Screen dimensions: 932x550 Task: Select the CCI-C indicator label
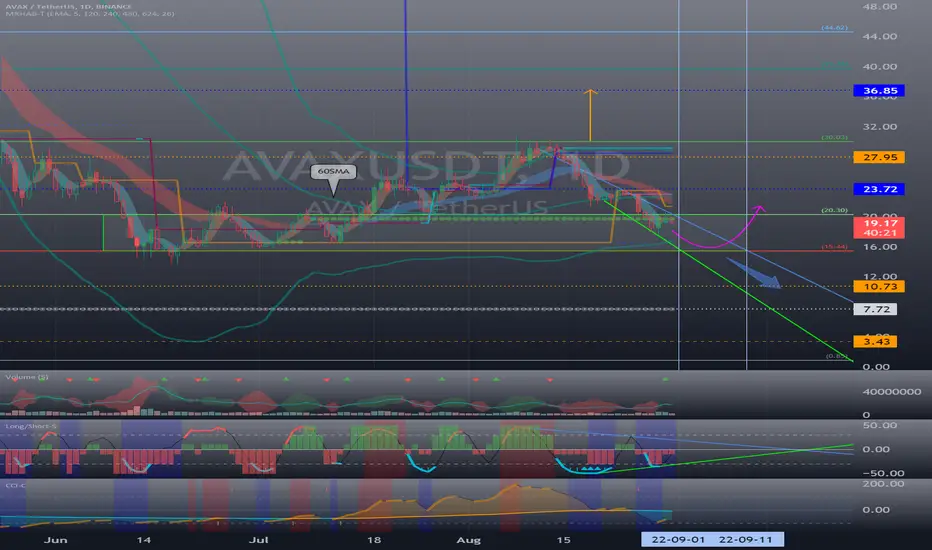click(x=15, y=486)
